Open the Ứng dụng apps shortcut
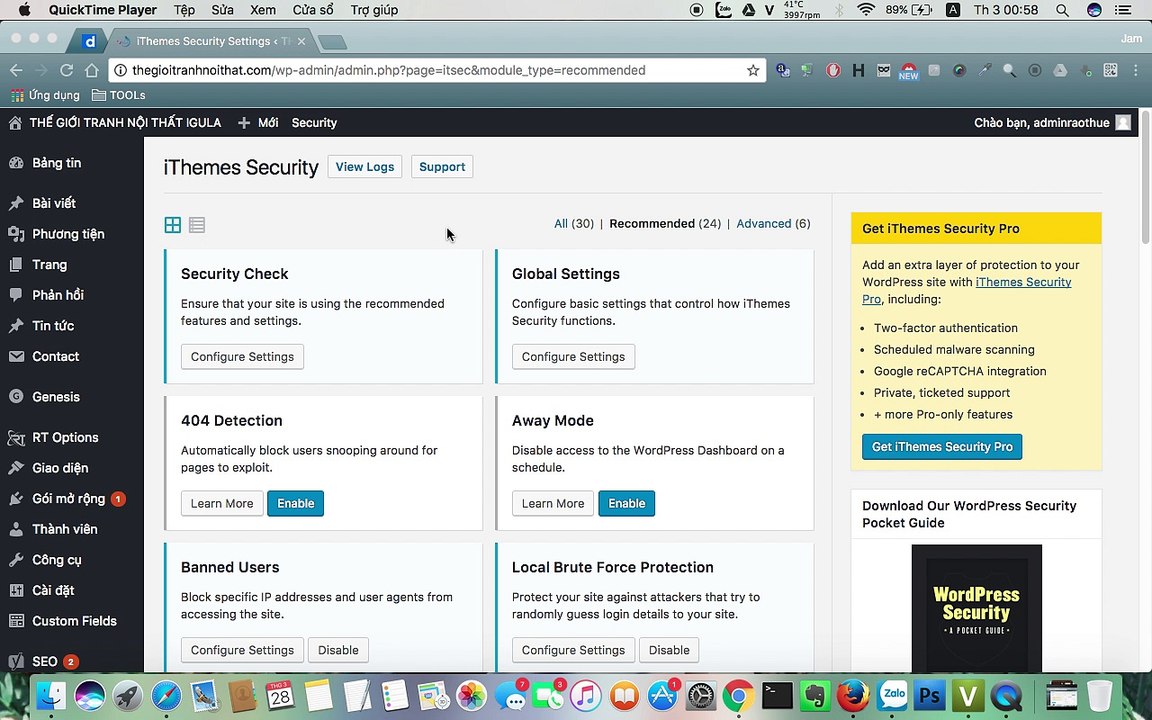This screenshot has height=720, width=1152. [45, 96]
